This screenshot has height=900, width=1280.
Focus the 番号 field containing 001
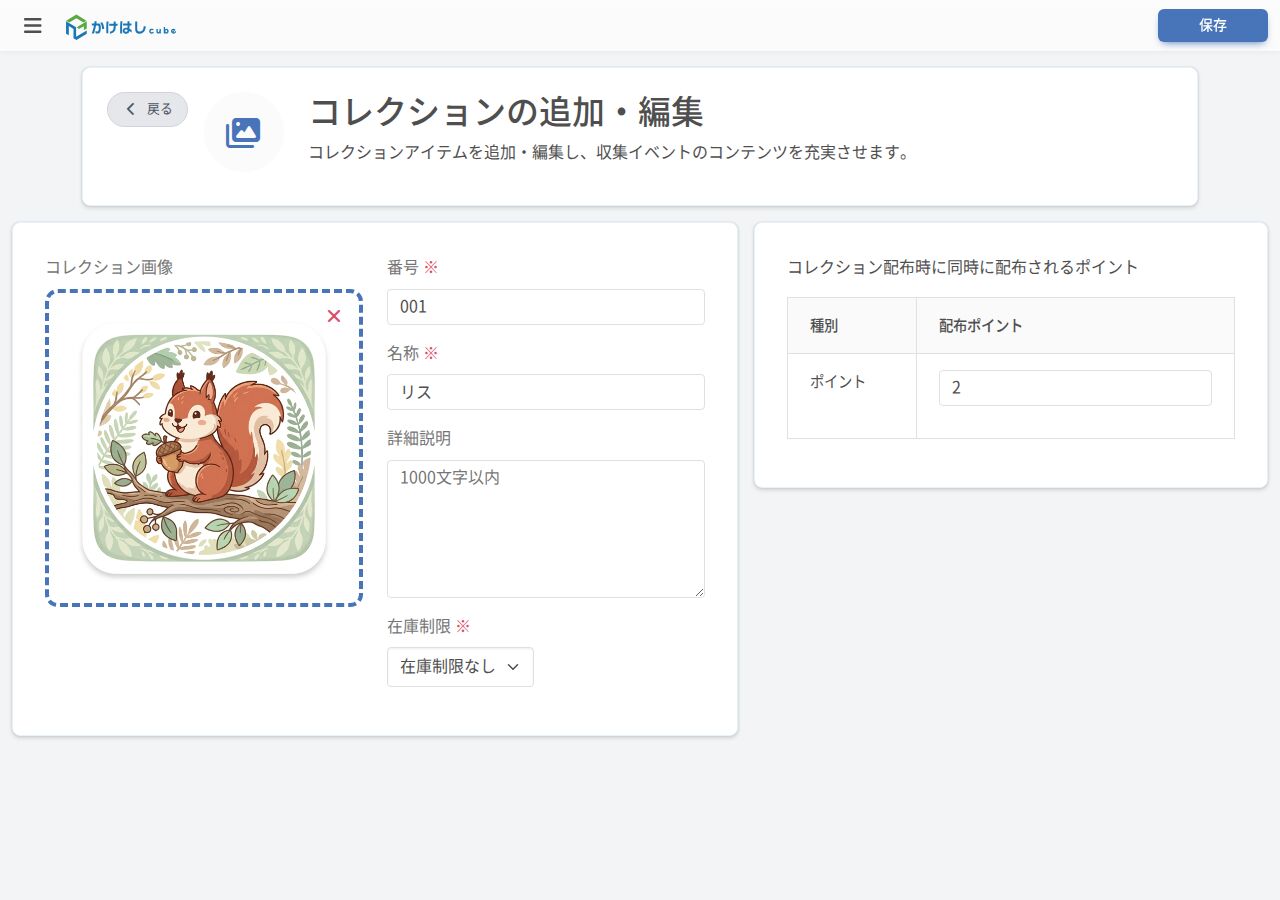(x=545, y=307)
